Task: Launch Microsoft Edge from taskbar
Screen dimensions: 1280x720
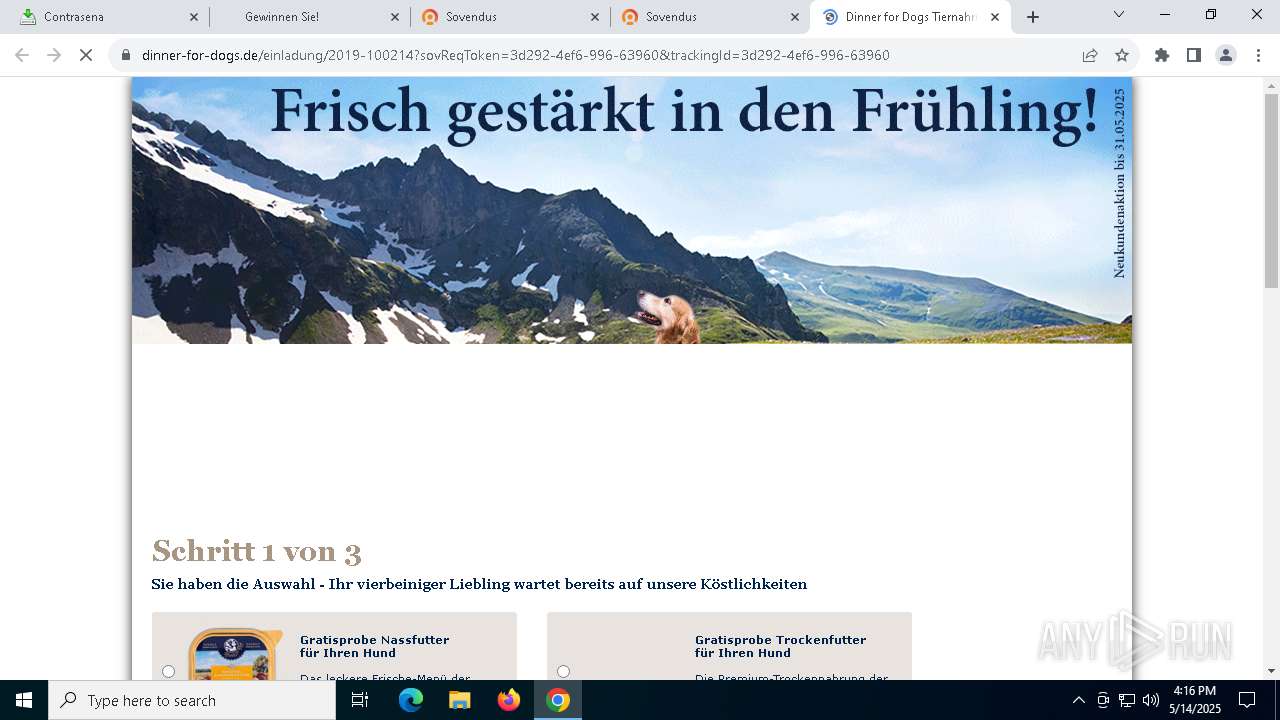Action: [411, 700]
